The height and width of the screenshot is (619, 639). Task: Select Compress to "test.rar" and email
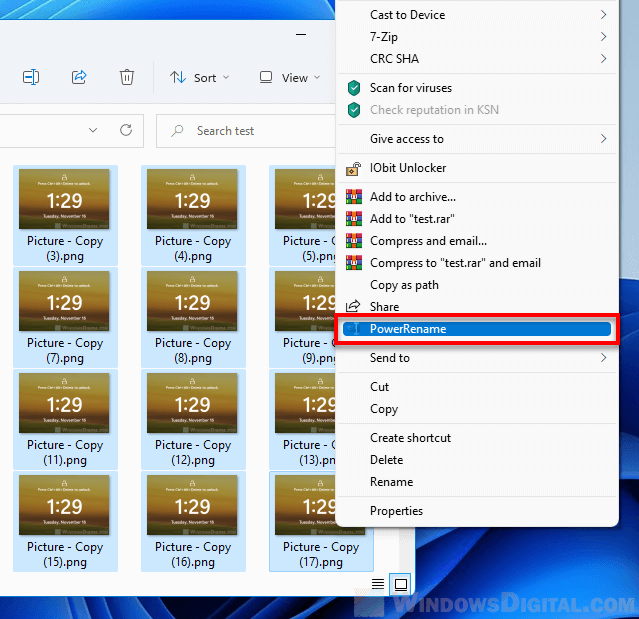(x=477, y=263)
